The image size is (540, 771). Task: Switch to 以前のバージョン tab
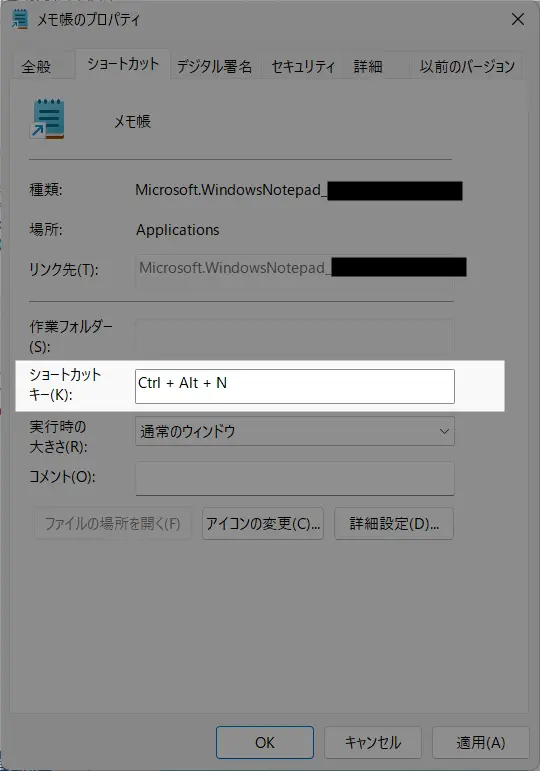[x=467, y=66]
